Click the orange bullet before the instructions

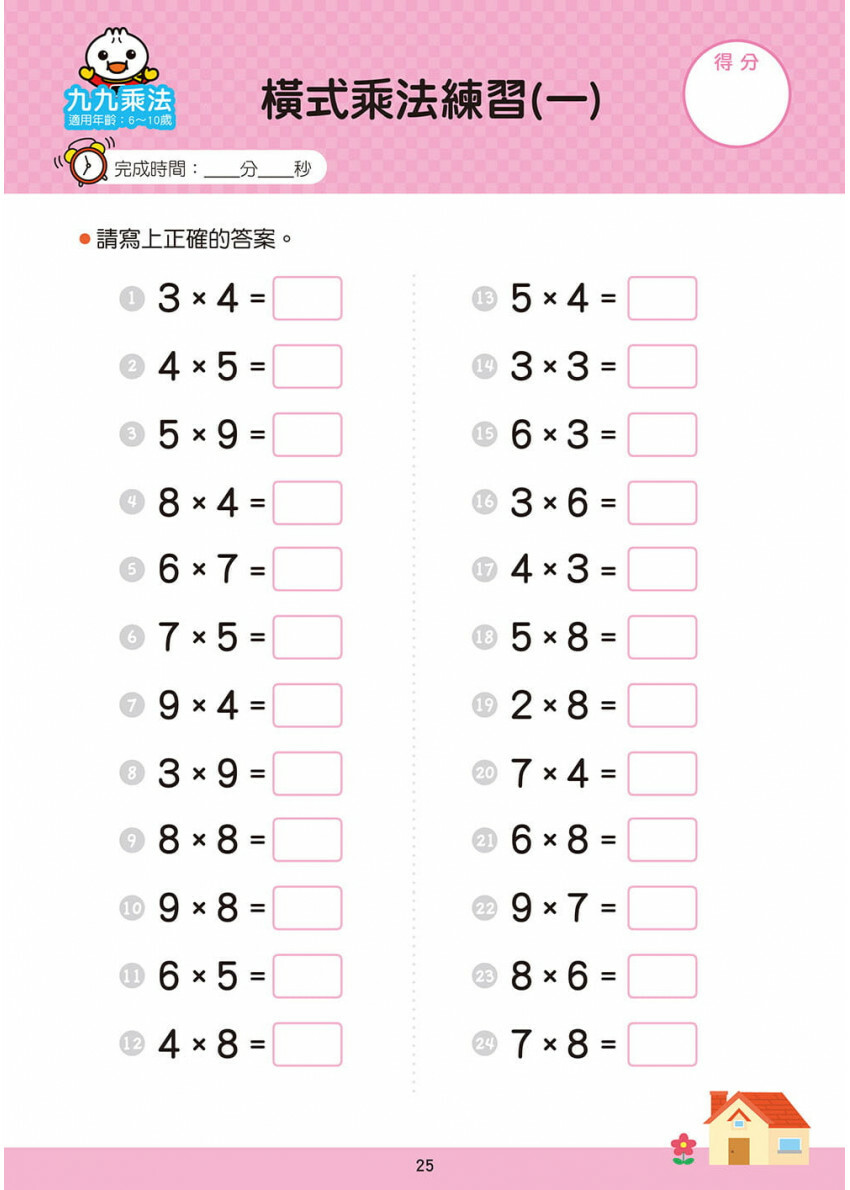point(85,240)
